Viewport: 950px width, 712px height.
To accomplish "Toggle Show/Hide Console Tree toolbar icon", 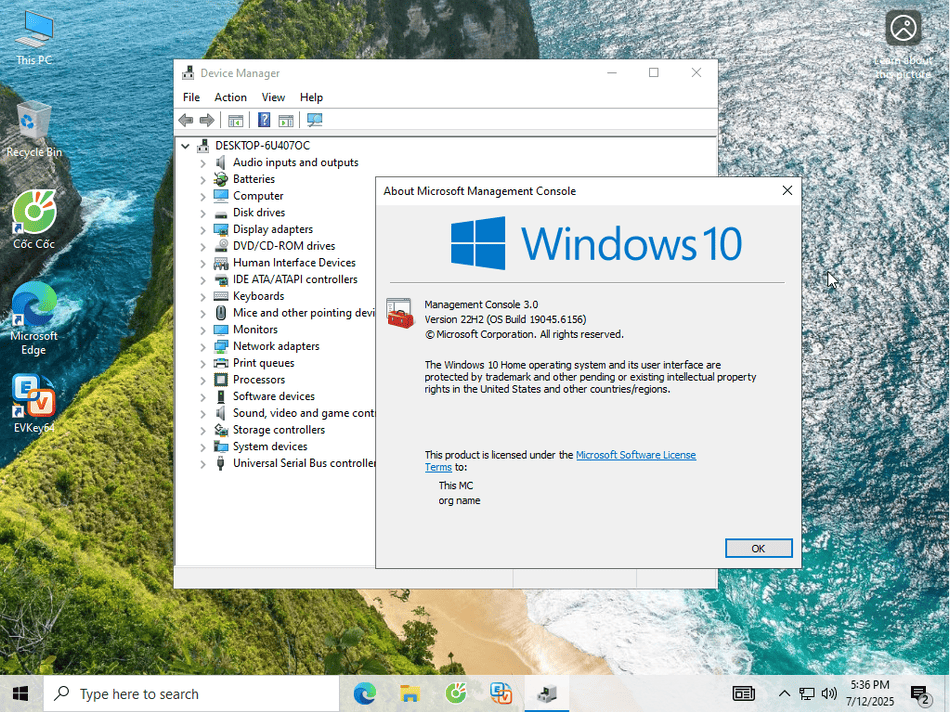I will (235, 120).
